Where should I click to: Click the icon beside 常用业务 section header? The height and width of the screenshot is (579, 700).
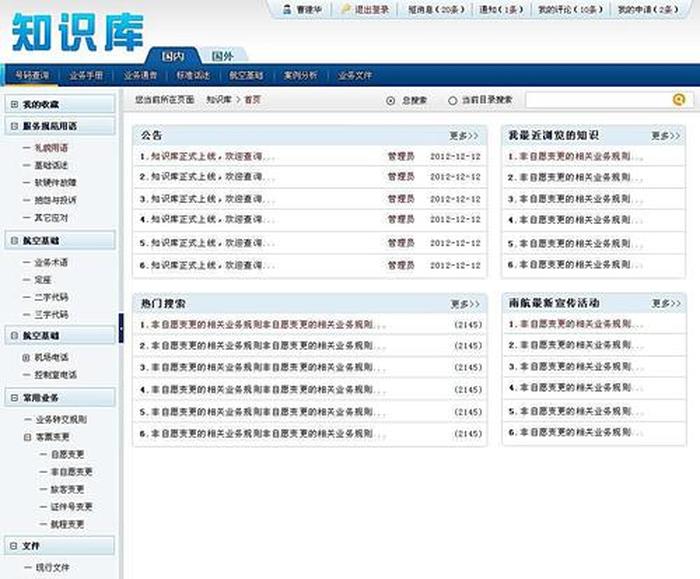coord(12,397)
